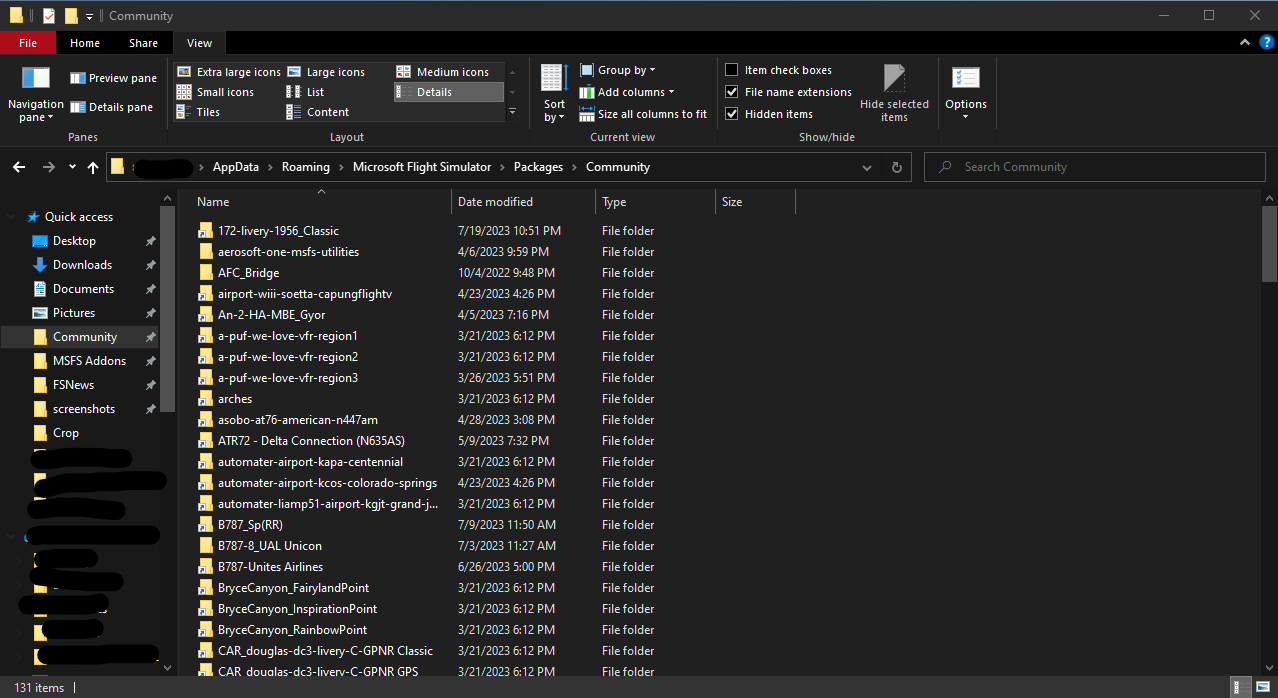Select the aerosoft-one-msfs-utilities folder
The width and height of the screenshot is (1278, 698).
point(288,252)
